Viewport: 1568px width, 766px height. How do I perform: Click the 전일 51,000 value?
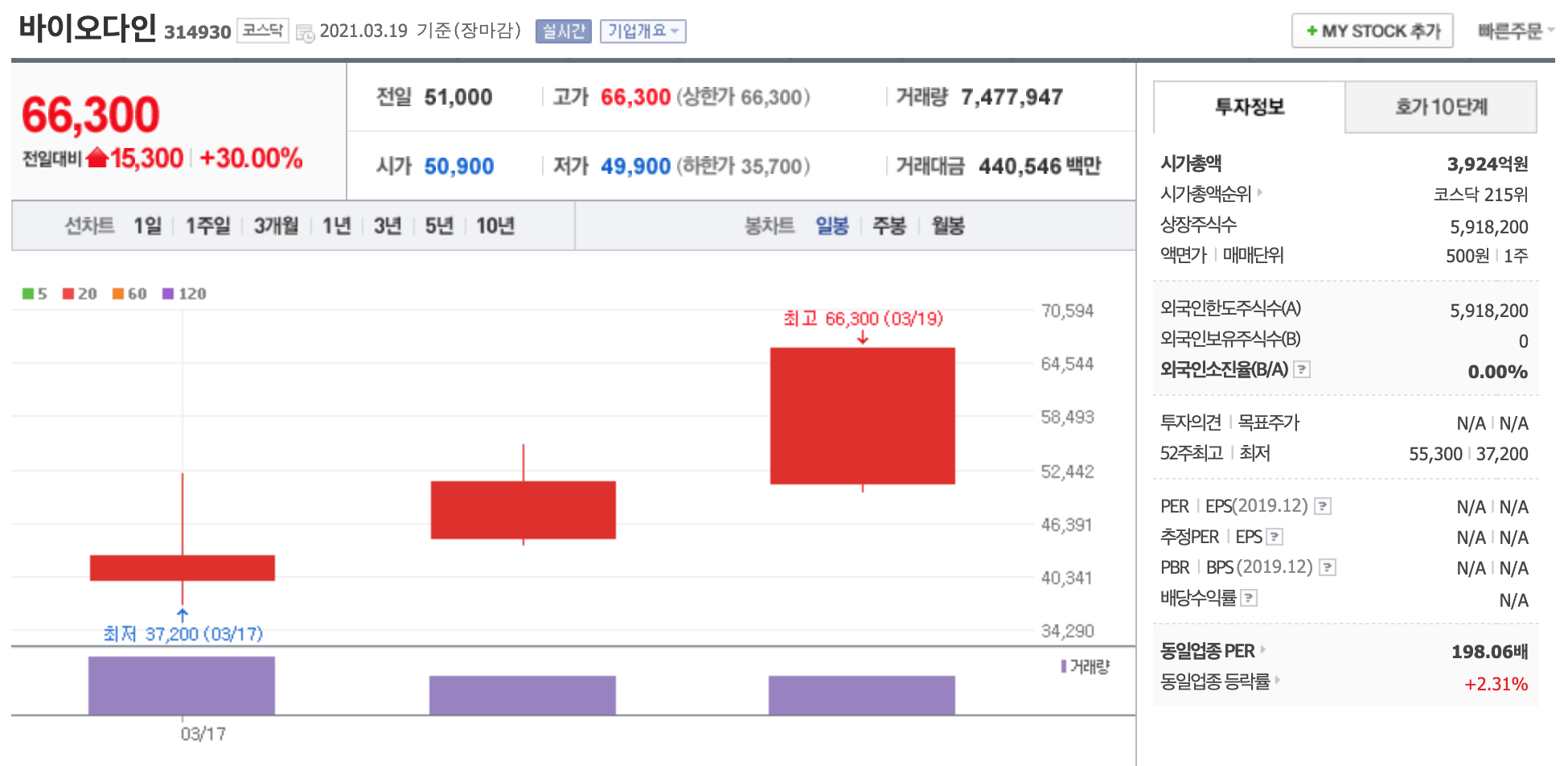(458, 97)
